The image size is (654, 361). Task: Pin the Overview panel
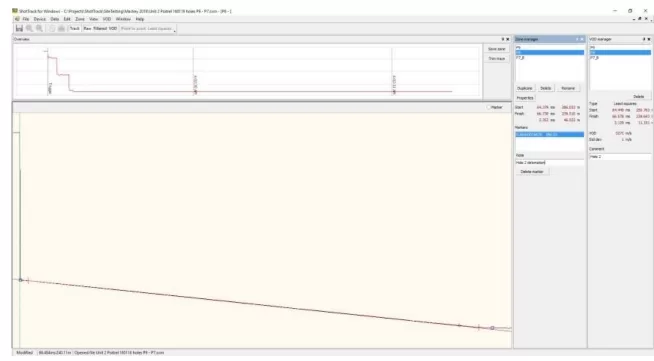click(x=503, y=39)
